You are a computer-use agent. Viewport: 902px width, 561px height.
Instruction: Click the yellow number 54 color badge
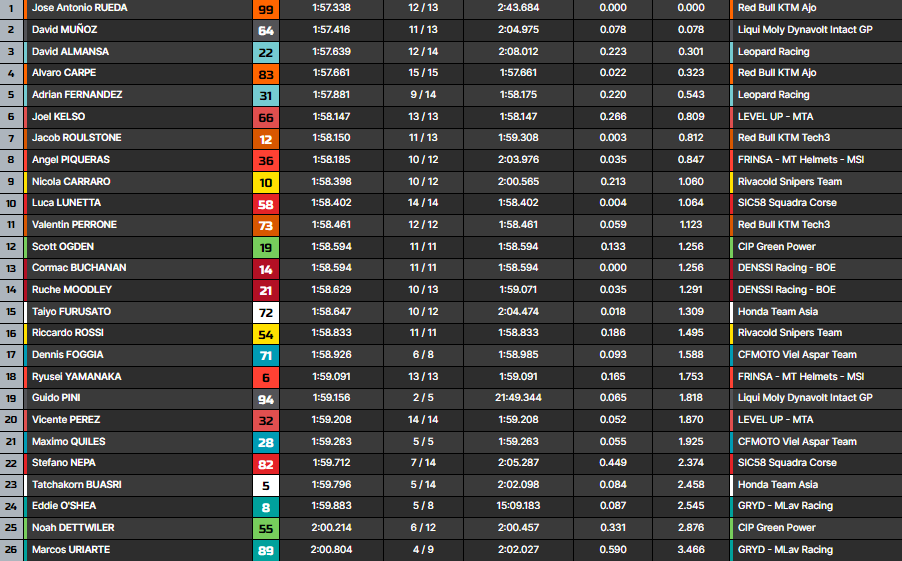click(266, 333)
